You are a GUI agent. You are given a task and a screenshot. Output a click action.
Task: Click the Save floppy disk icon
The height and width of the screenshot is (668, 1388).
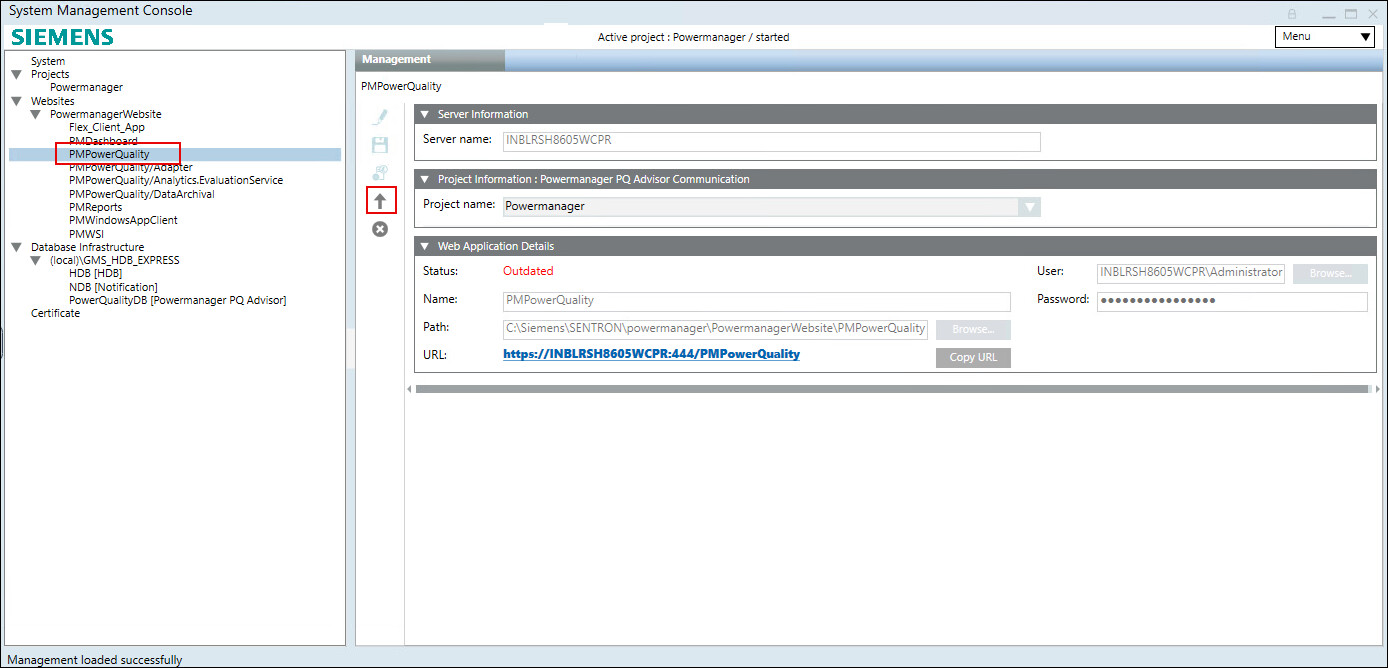[380, 145]
